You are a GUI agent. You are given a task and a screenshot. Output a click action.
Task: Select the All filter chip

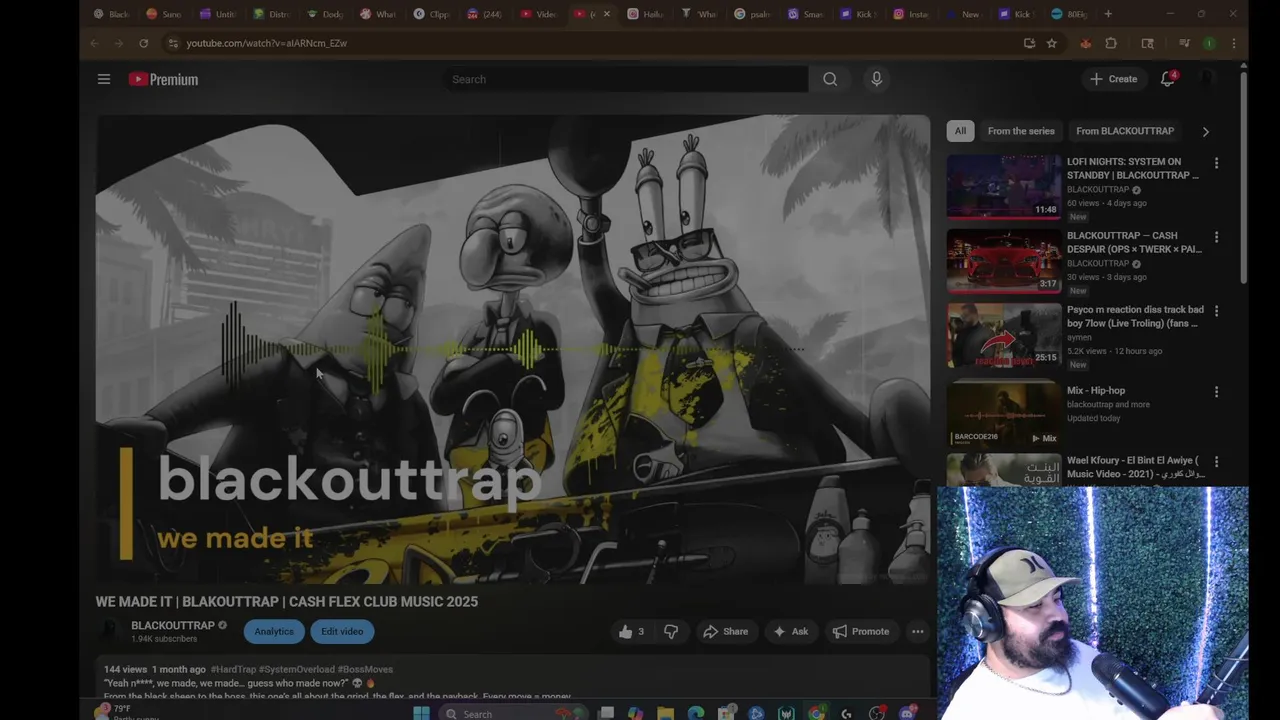pyautogui.click(x=960, y=131)
